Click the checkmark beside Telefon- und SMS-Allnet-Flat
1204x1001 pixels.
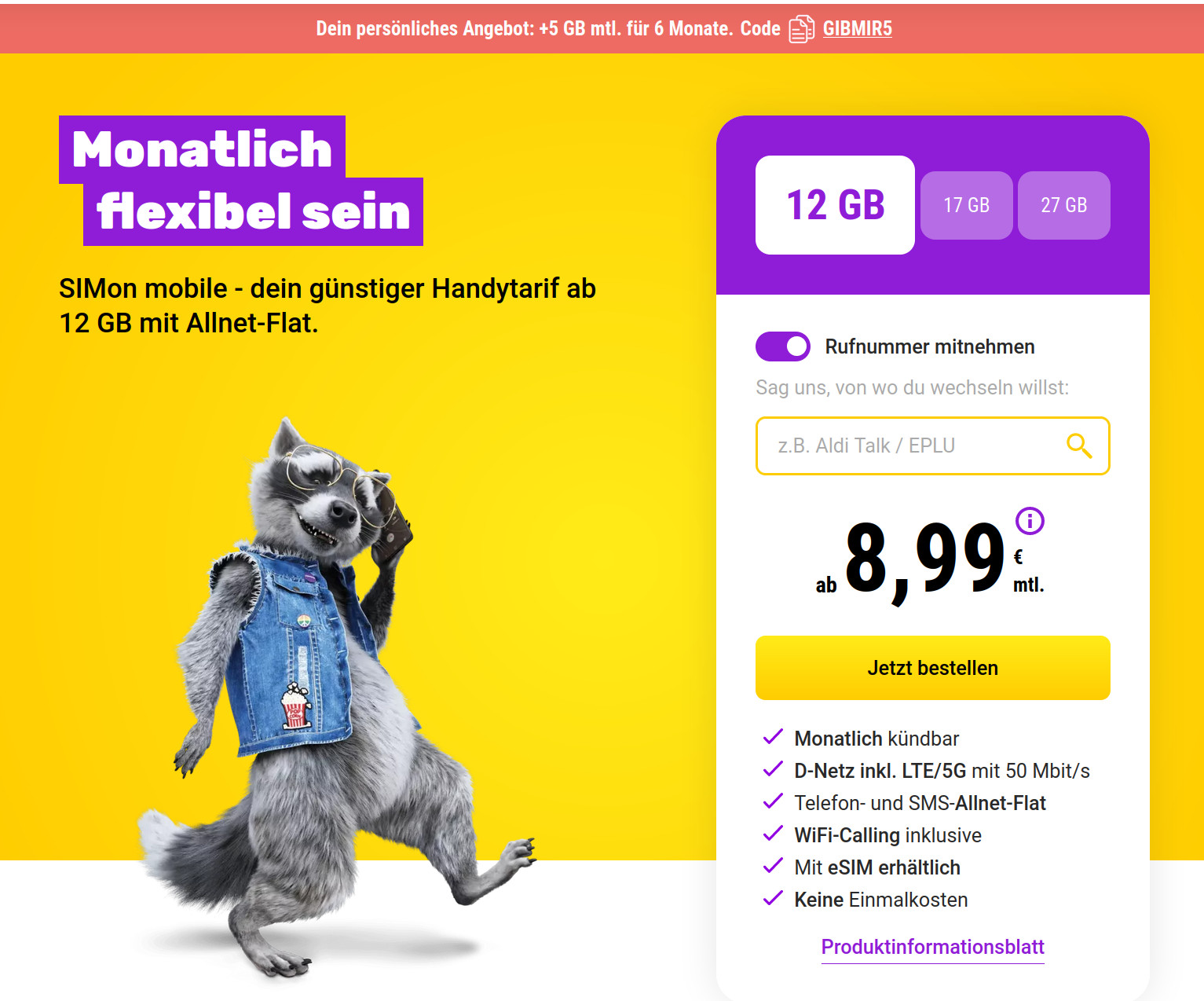tap(773, 801)
